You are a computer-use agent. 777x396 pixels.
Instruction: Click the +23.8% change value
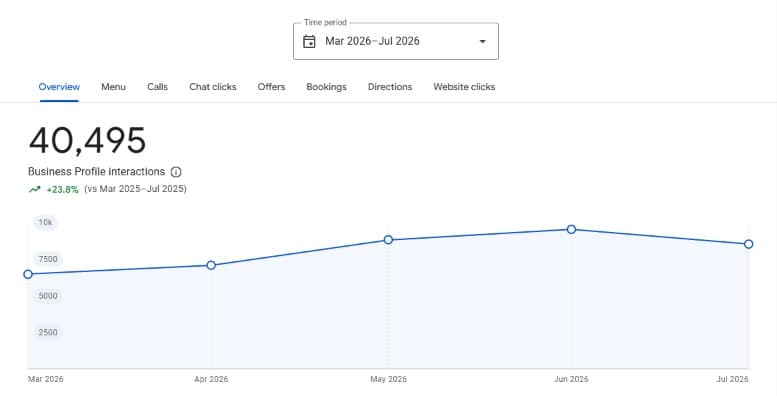click(x=62, y=189)
